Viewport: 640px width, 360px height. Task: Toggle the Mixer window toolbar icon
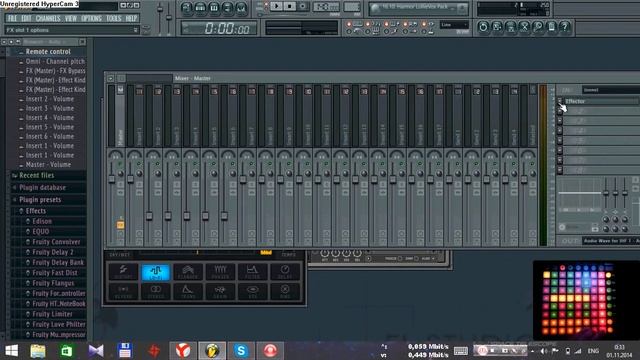point(241,8)
